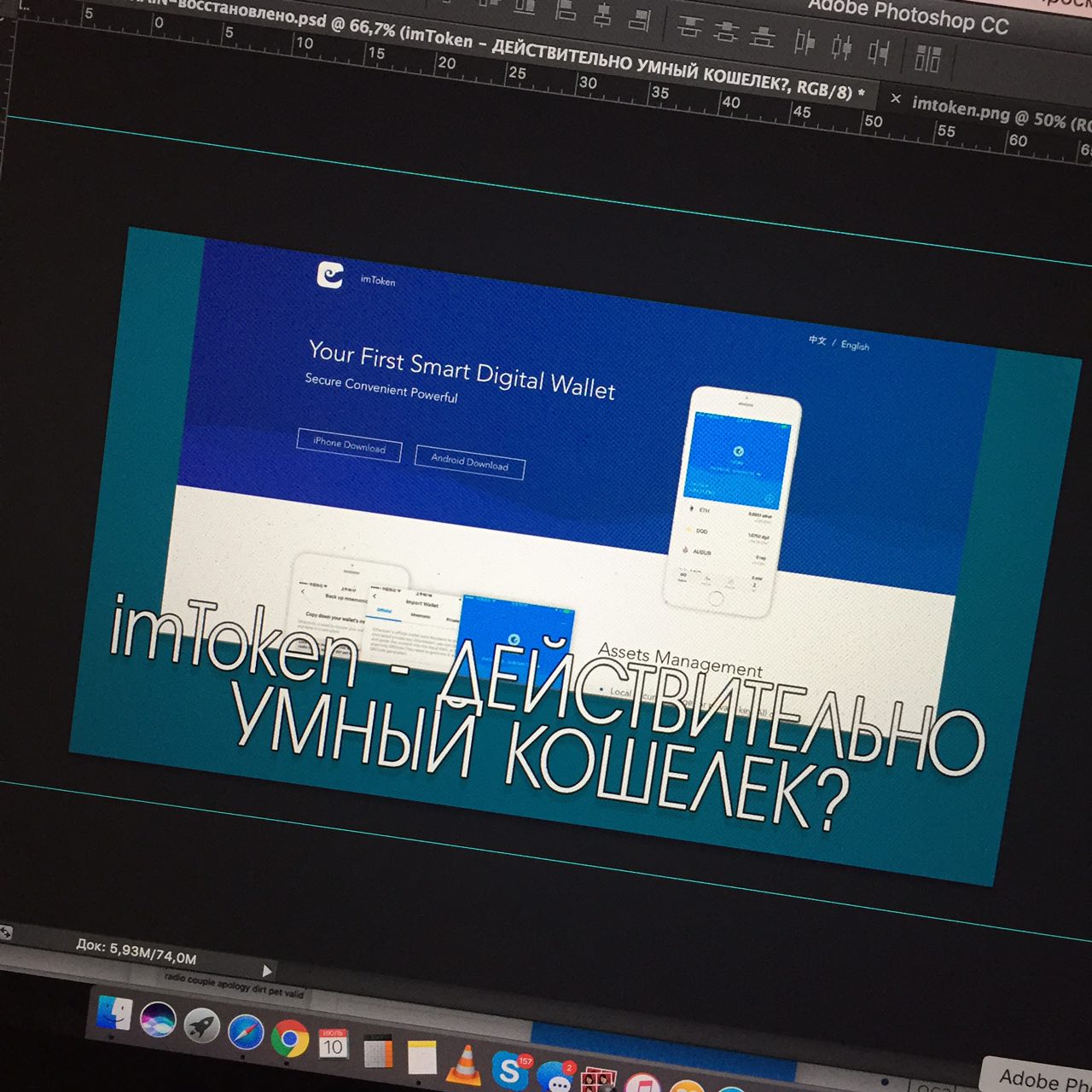
Task: Click the Align left edges icon
Action: pos(566,9)
